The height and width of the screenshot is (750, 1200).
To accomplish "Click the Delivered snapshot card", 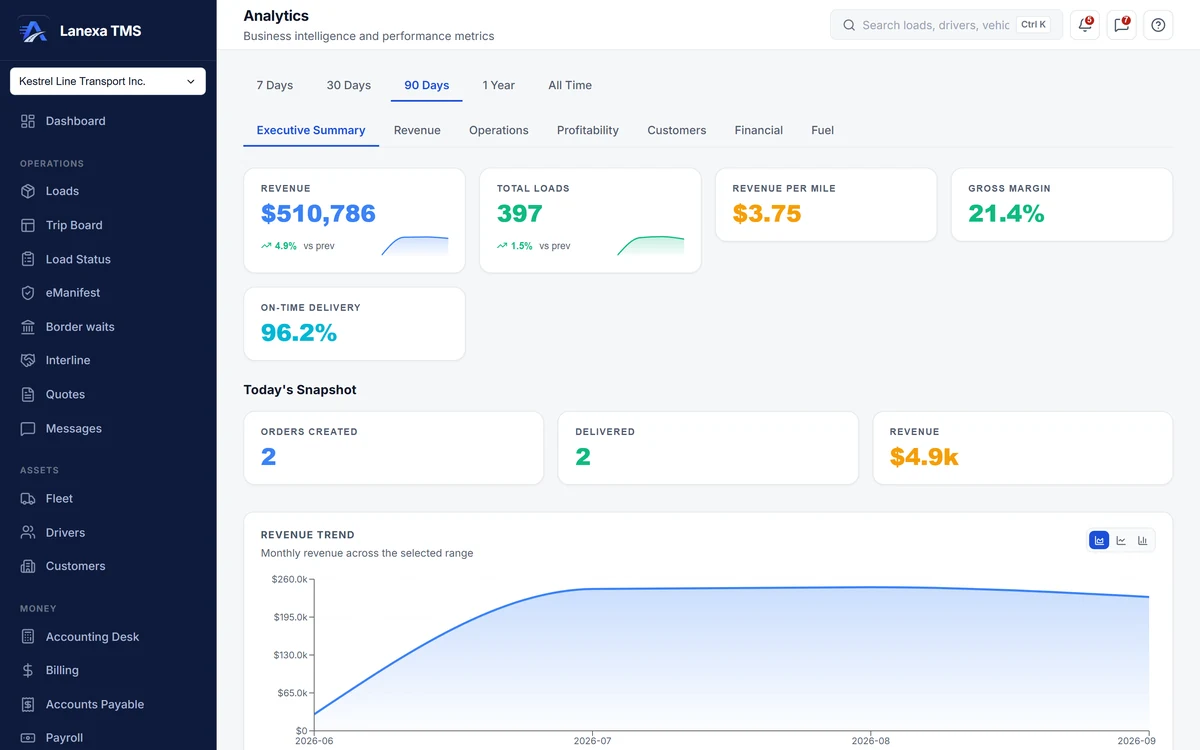I will 708,448.
